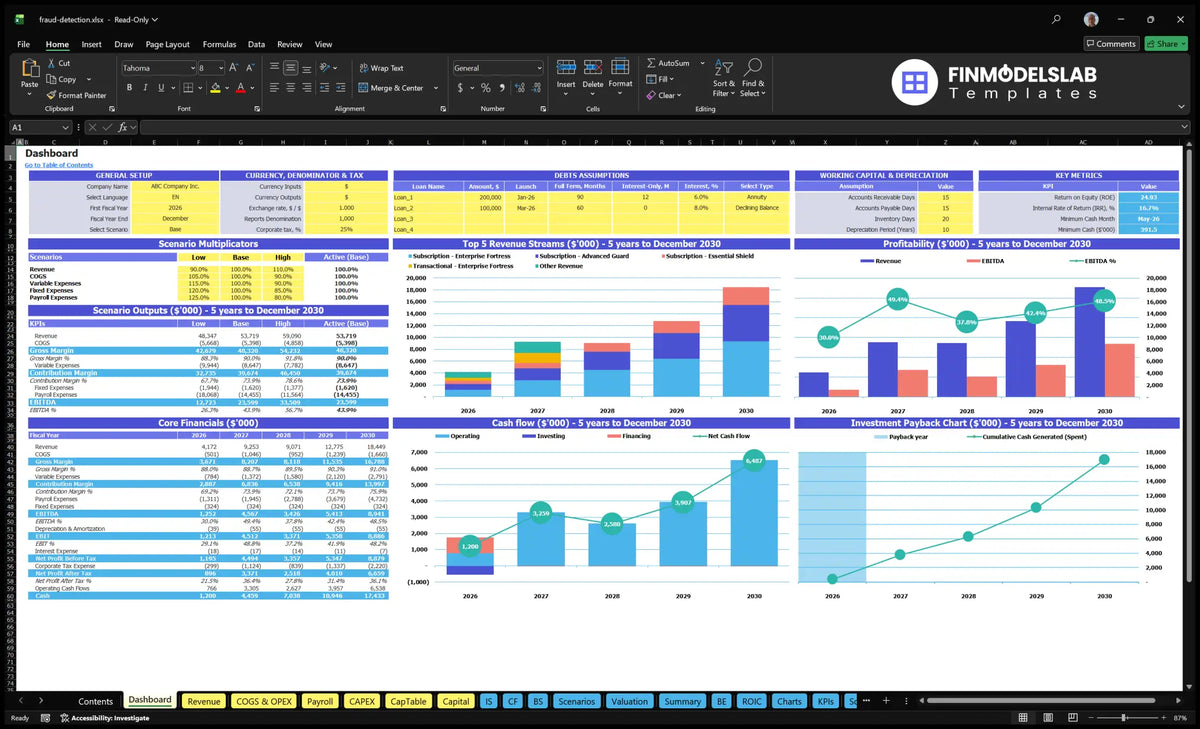
Task: Switch to the Page Layout ribbon tab
Action: click(167, 44)
